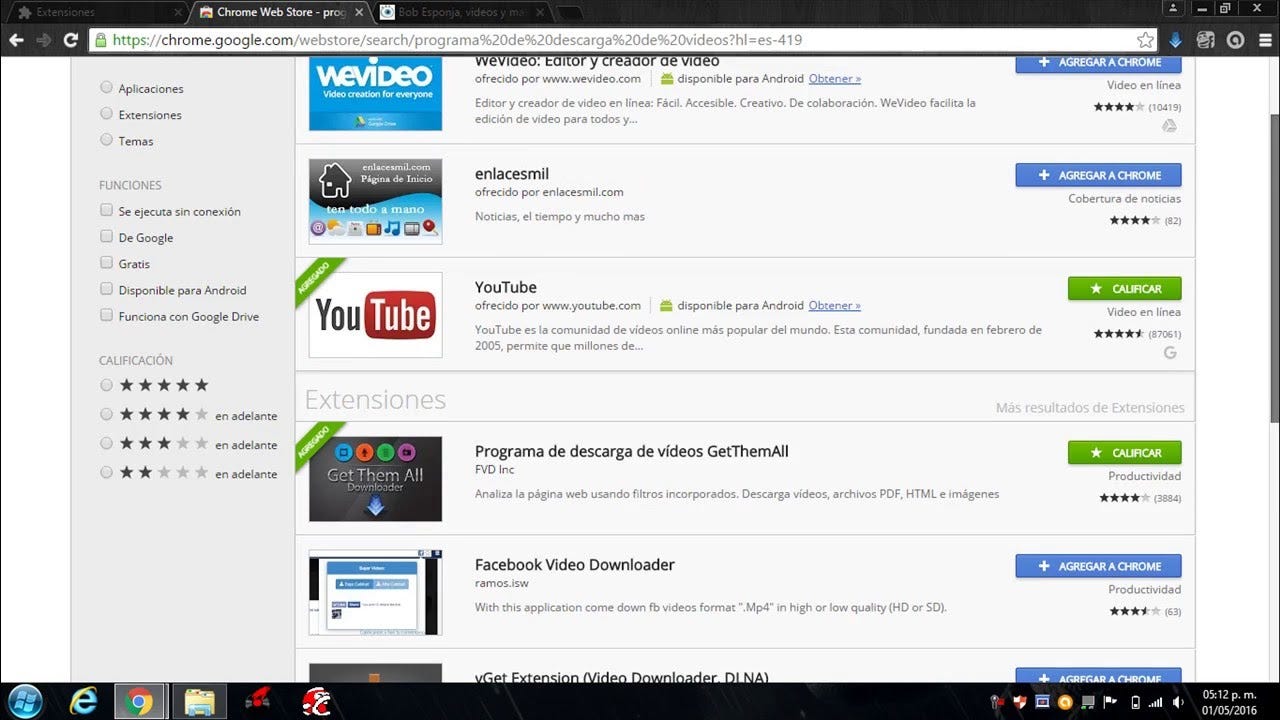Add enlacesmil to Chrome
The width and height of the screenshot is (1280, 720).
click(1098, 175)
